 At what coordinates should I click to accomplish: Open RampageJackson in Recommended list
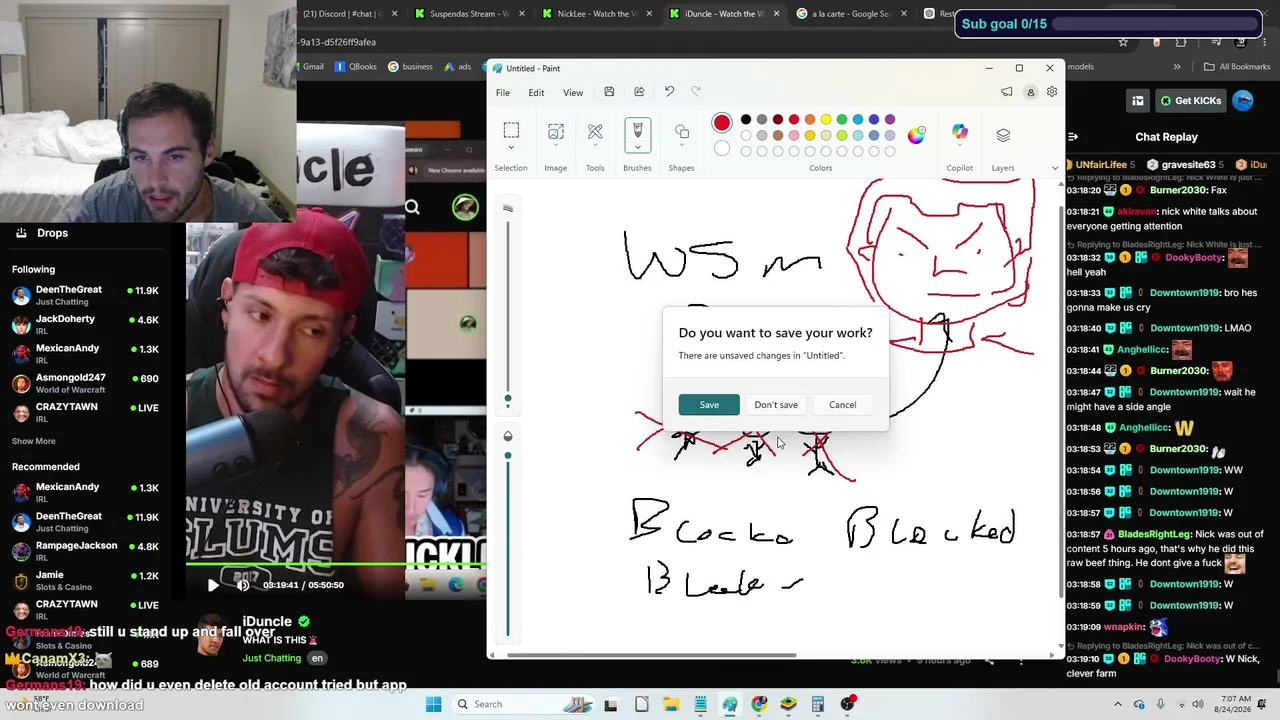click(85, 551)
